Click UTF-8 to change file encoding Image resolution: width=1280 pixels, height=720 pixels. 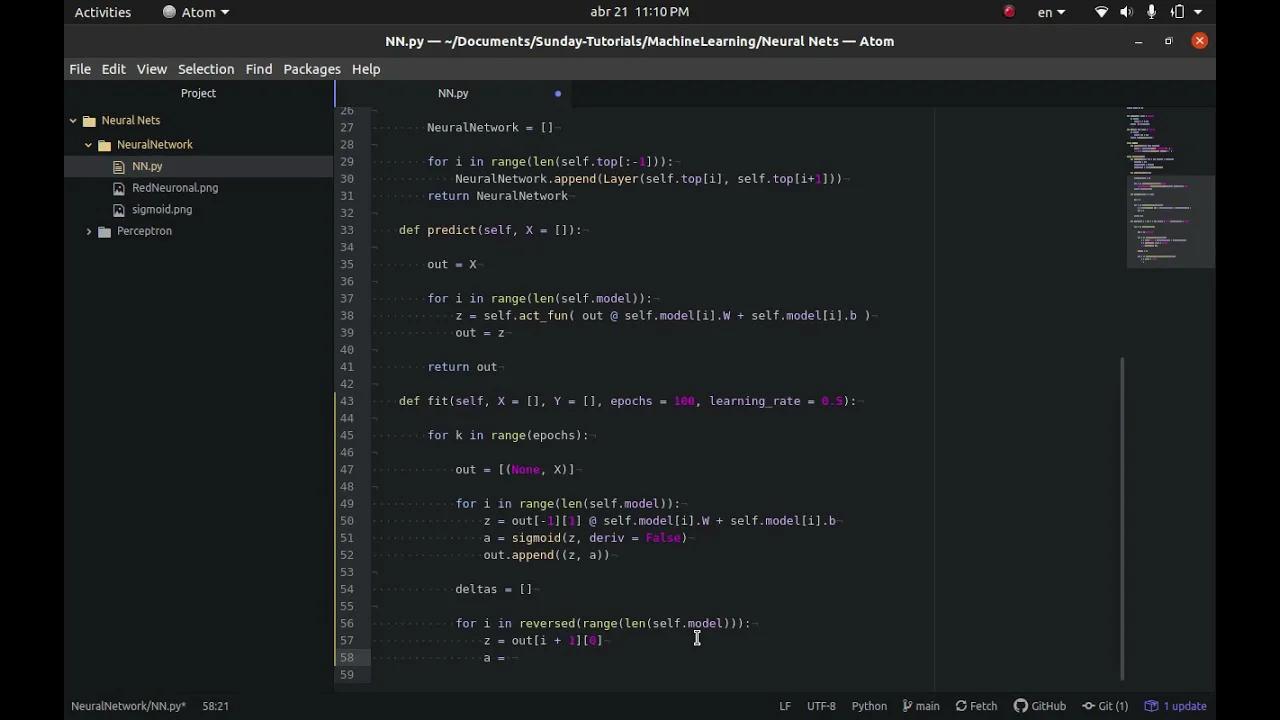pyautogui.click(x=821, y=706)
